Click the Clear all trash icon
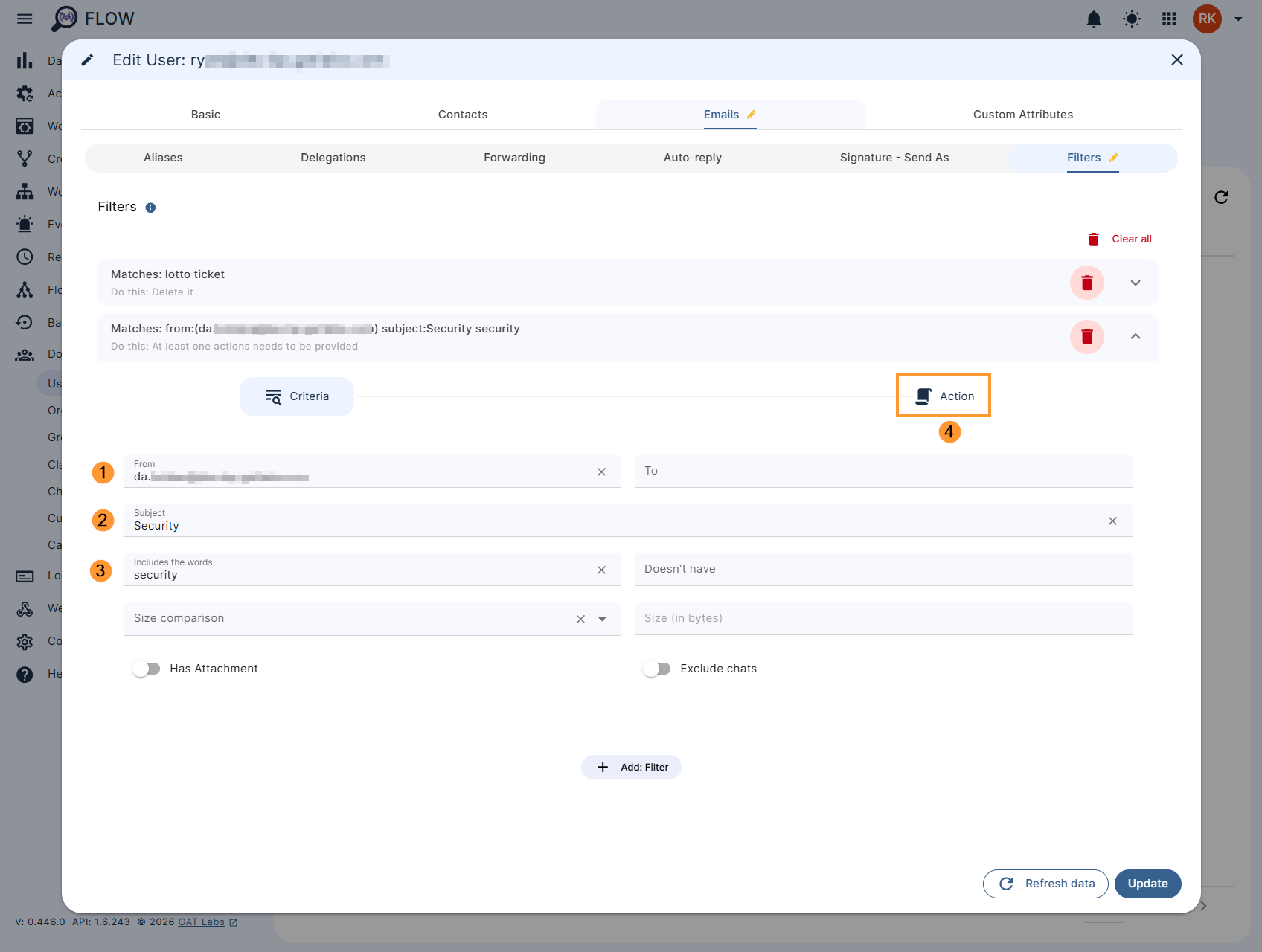The width and height of the screenshot is (1262, 952). click(x=1094, y=239)
